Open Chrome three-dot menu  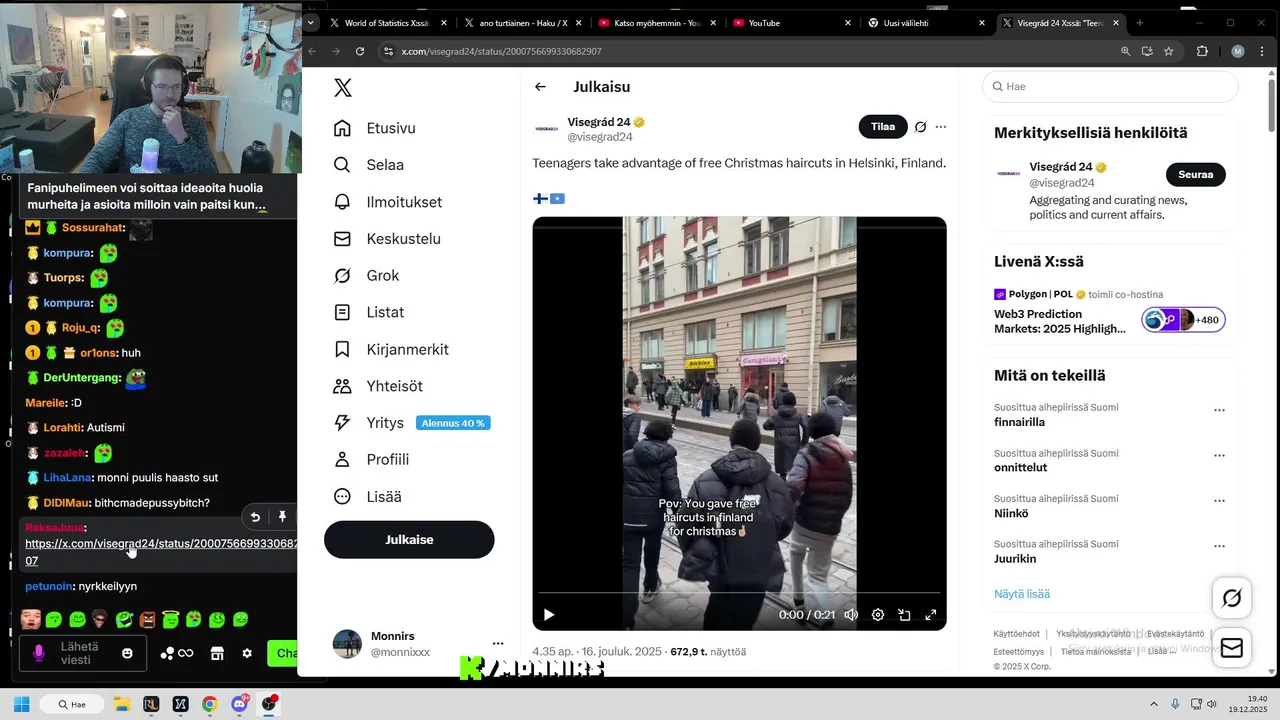pos(1264,51)
